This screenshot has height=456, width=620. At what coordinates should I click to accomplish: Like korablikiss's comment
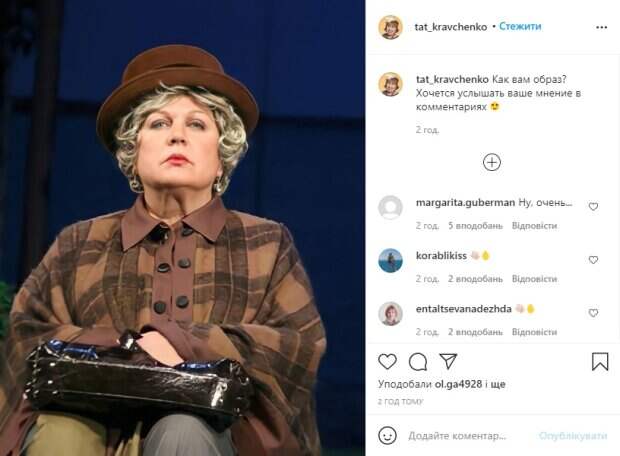click(593, 259)
